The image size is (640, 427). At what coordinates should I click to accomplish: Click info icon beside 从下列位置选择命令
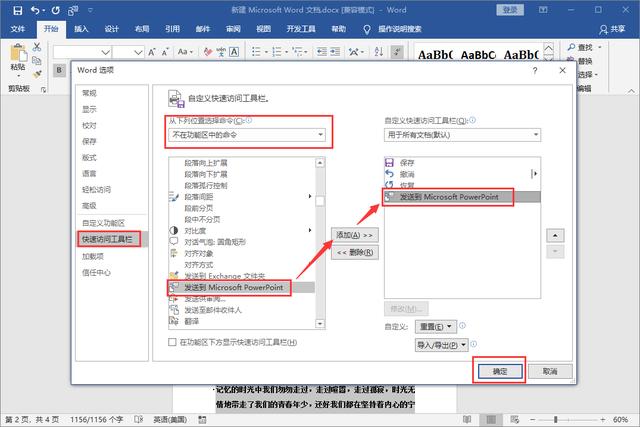click(249, 120)
